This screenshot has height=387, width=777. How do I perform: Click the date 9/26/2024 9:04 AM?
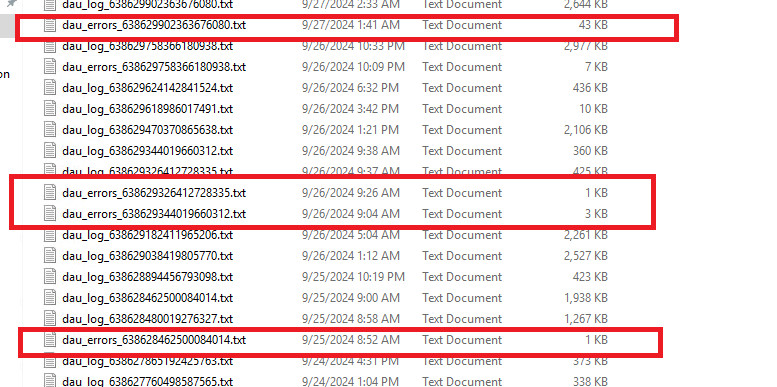click(351, 214)
